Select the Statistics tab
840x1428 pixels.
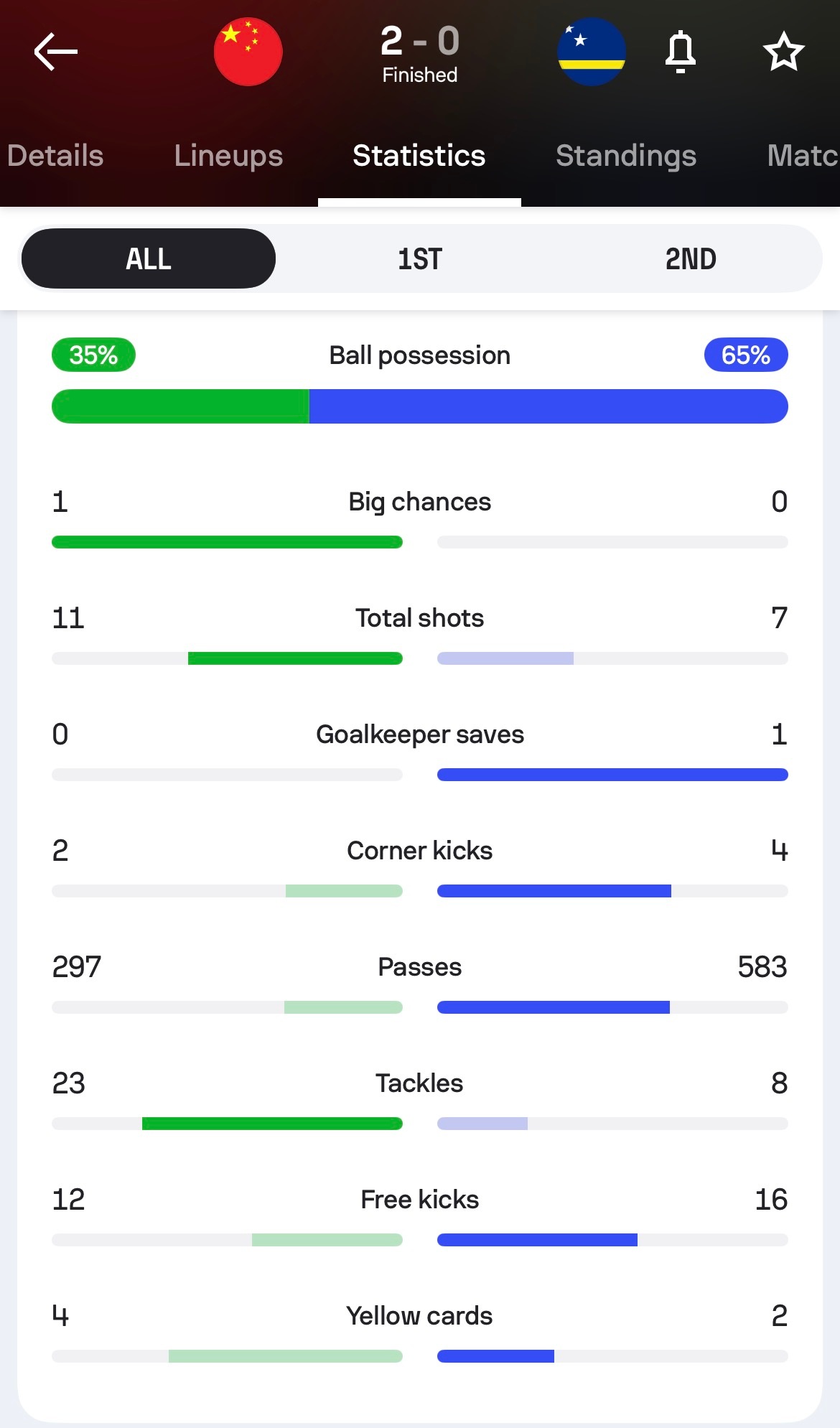click(419, 156)
